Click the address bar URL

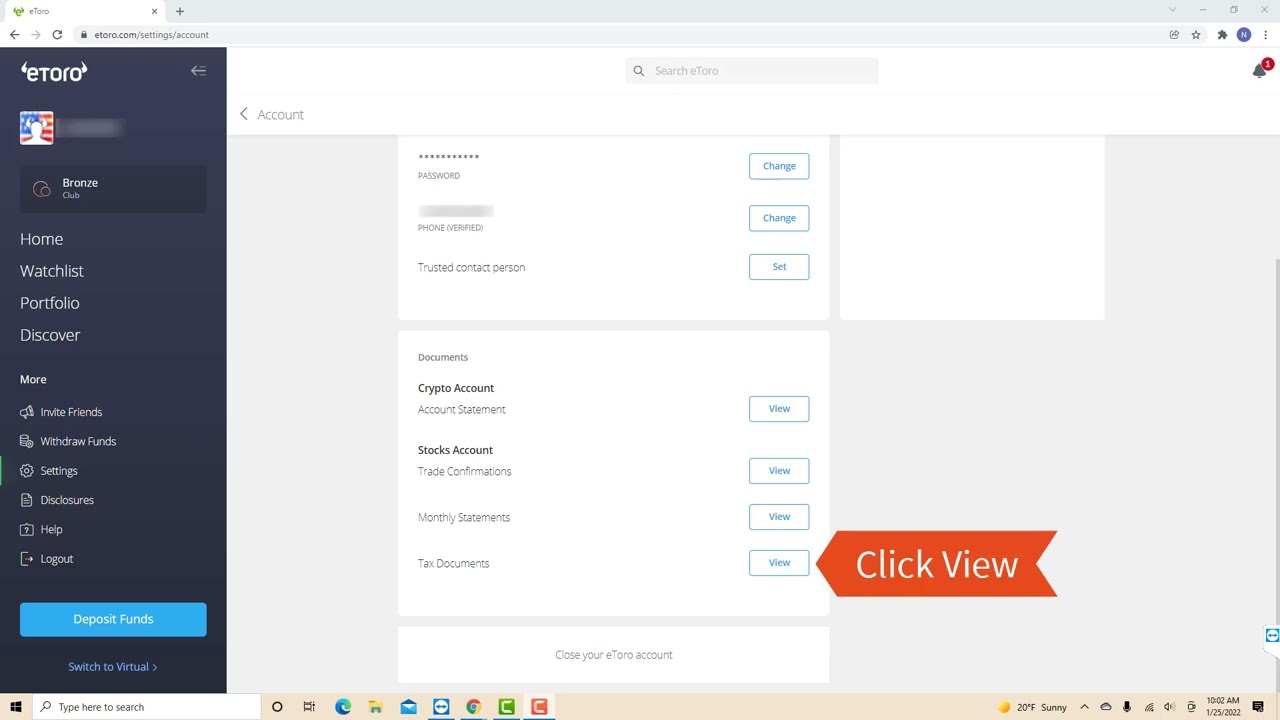pos(151,35)
